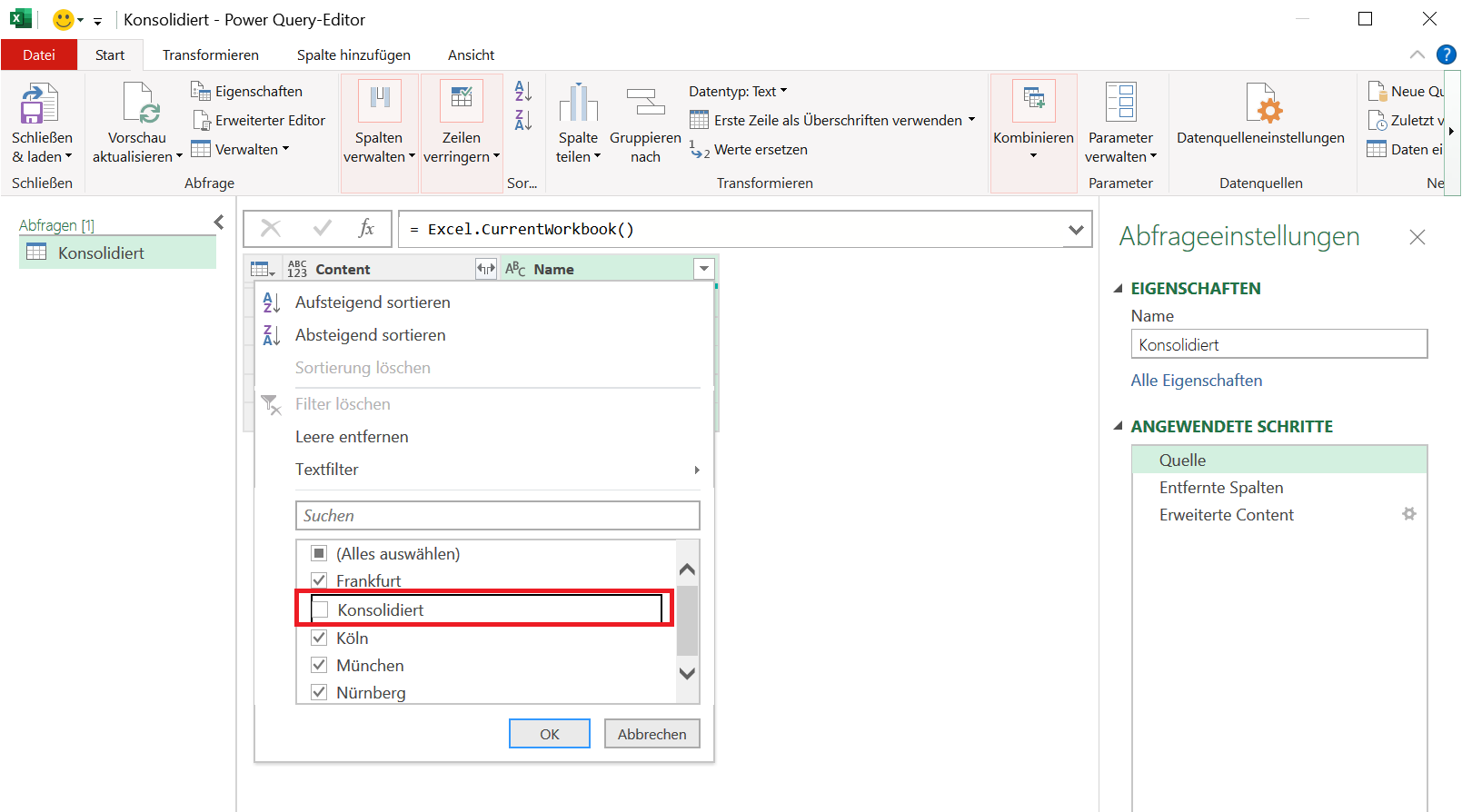
Task: Click the Daten eingeben icon
Action: coord(1377,149)
